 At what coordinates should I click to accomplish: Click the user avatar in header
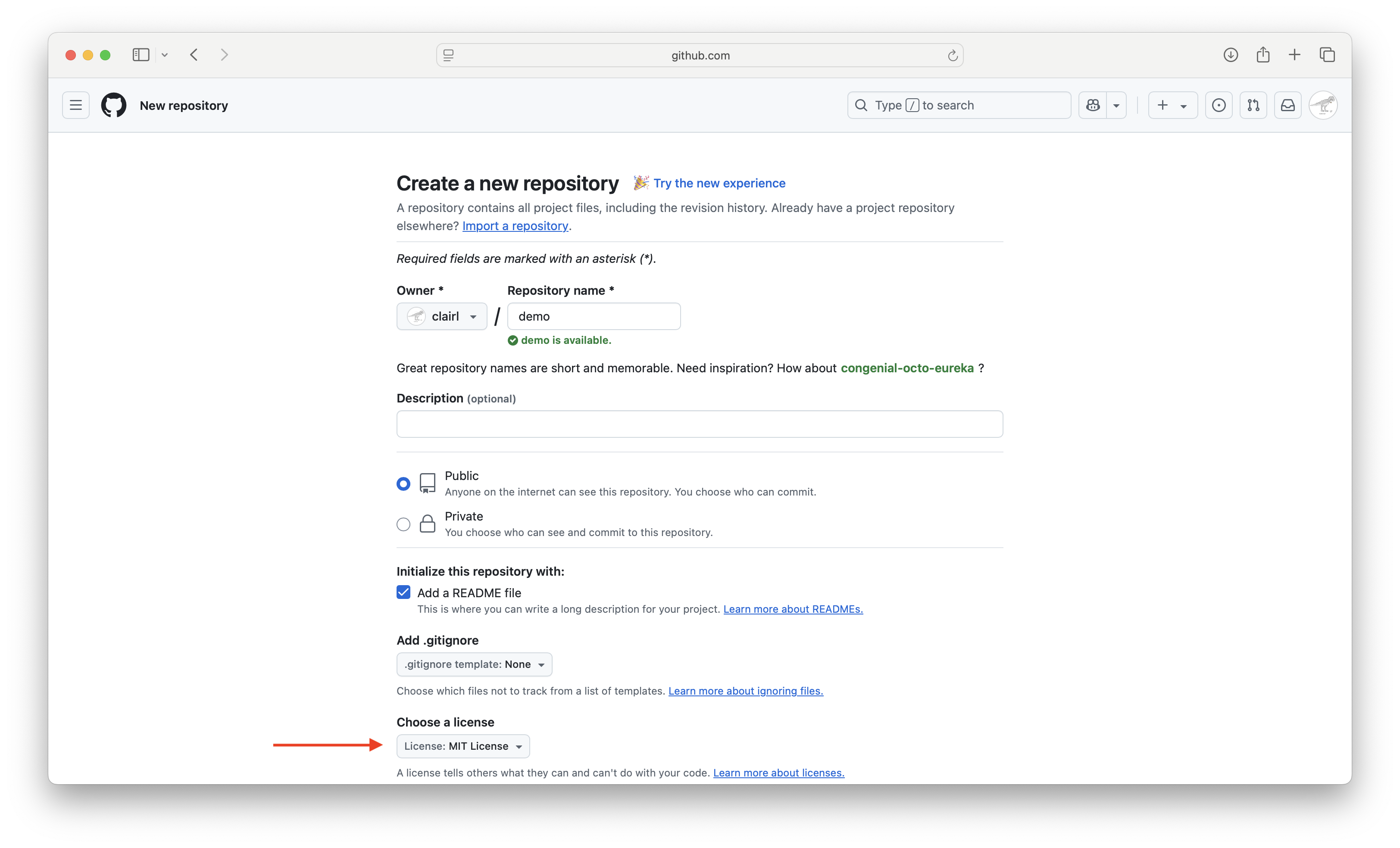1323,105
